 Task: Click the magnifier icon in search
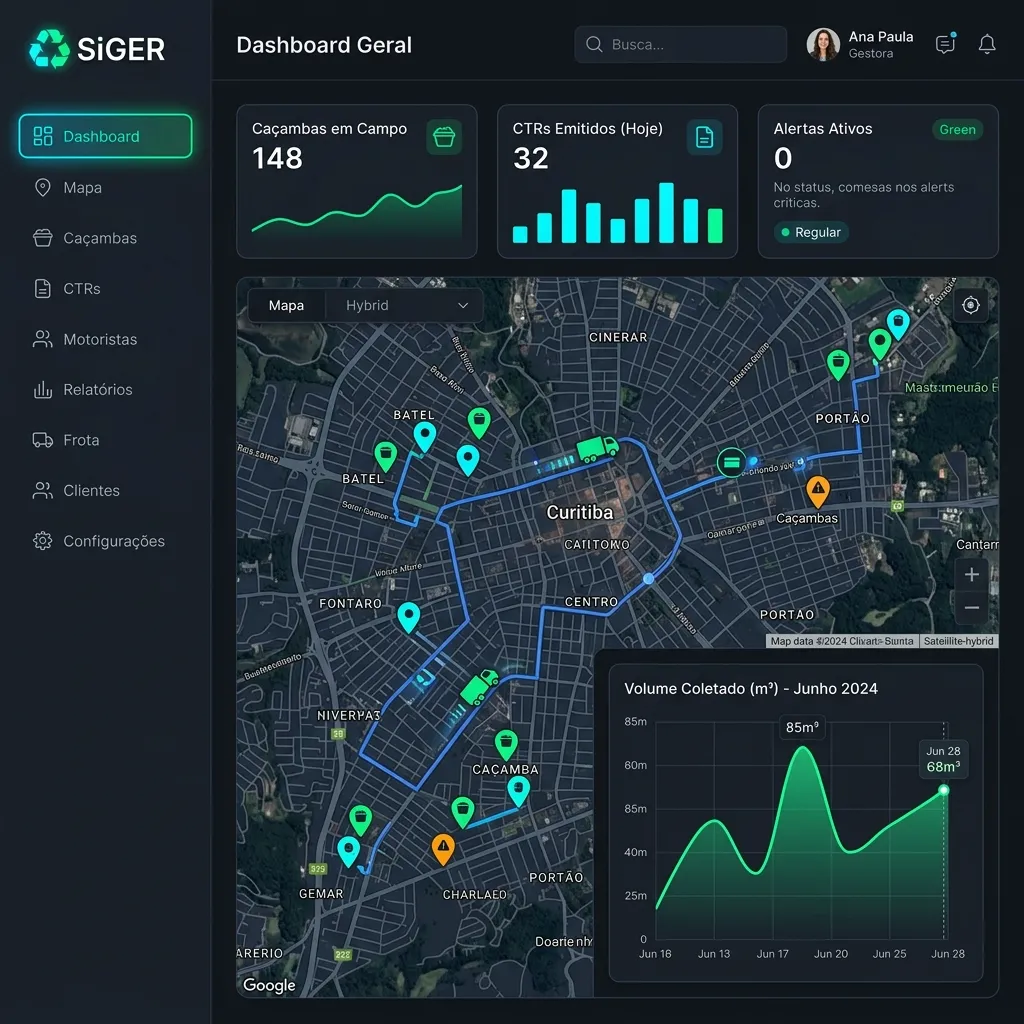594,44
